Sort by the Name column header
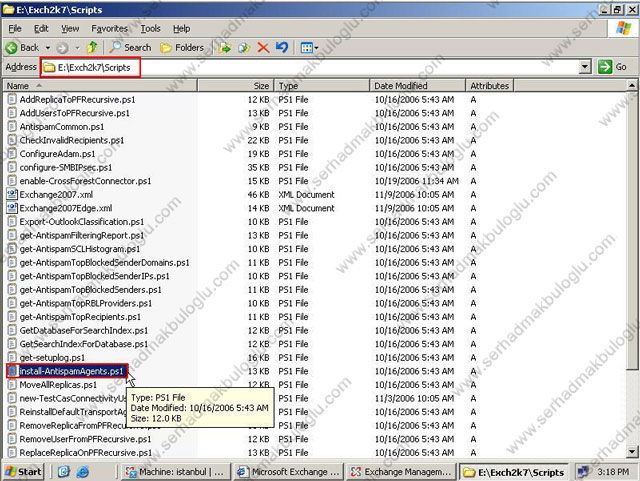Viewport: 640px width, 481px height. click(x=100, y=86)
